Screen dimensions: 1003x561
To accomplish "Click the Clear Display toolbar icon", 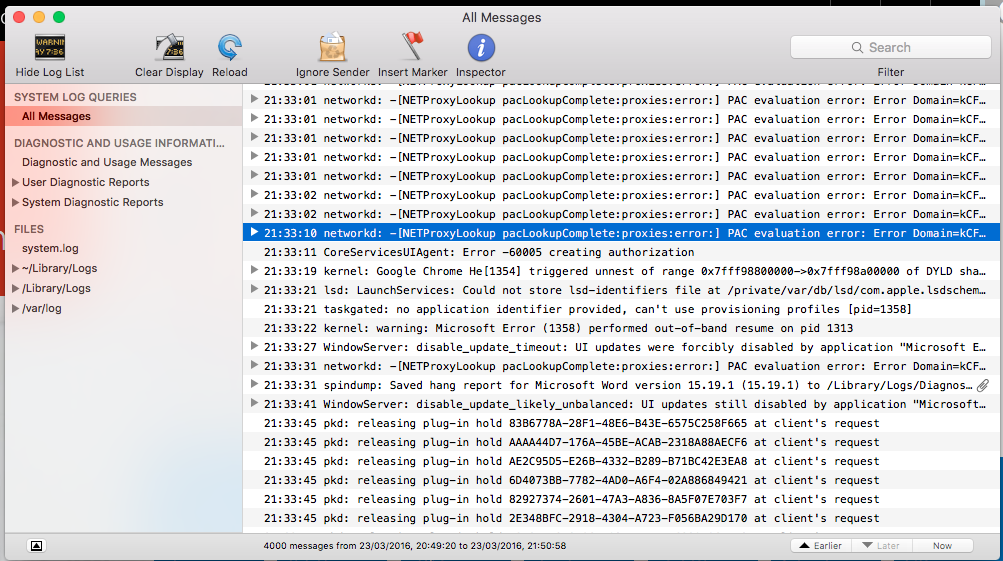I will tap(170, 48).
